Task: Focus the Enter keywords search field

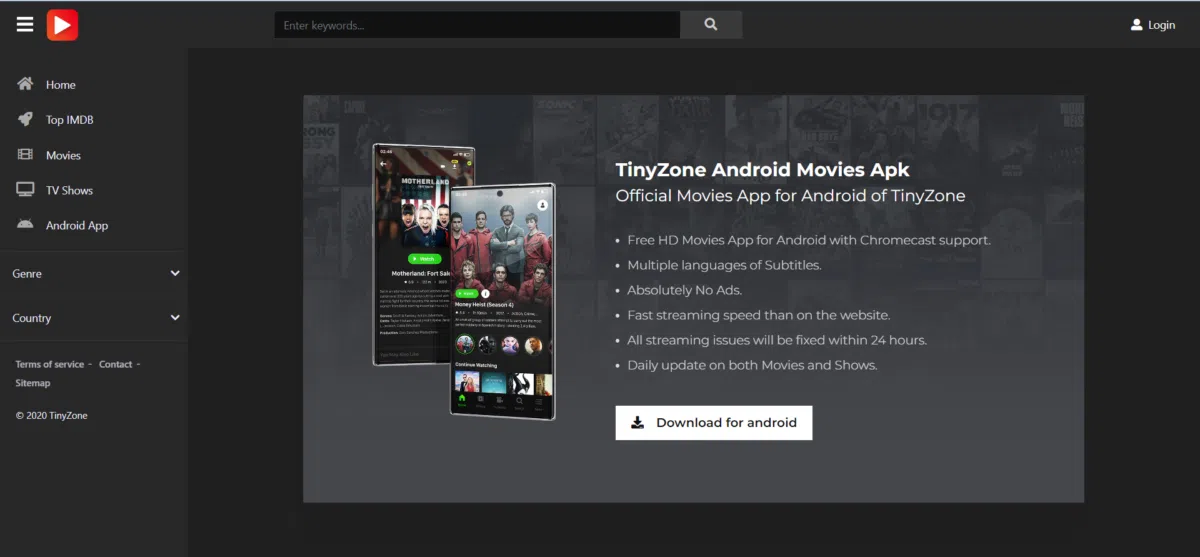Action: click(477, 25)
